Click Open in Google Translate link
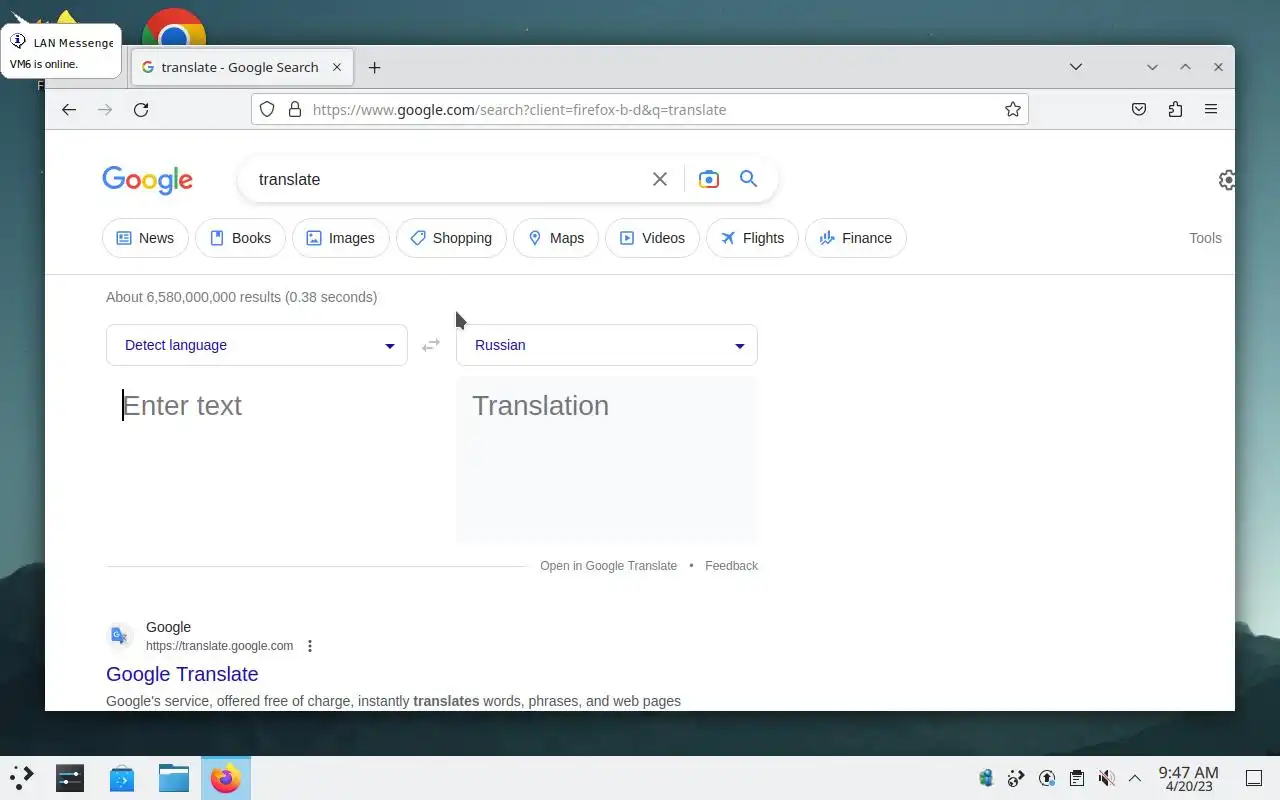The height and width of the screenshot is (800, 1280). point(608,566)
